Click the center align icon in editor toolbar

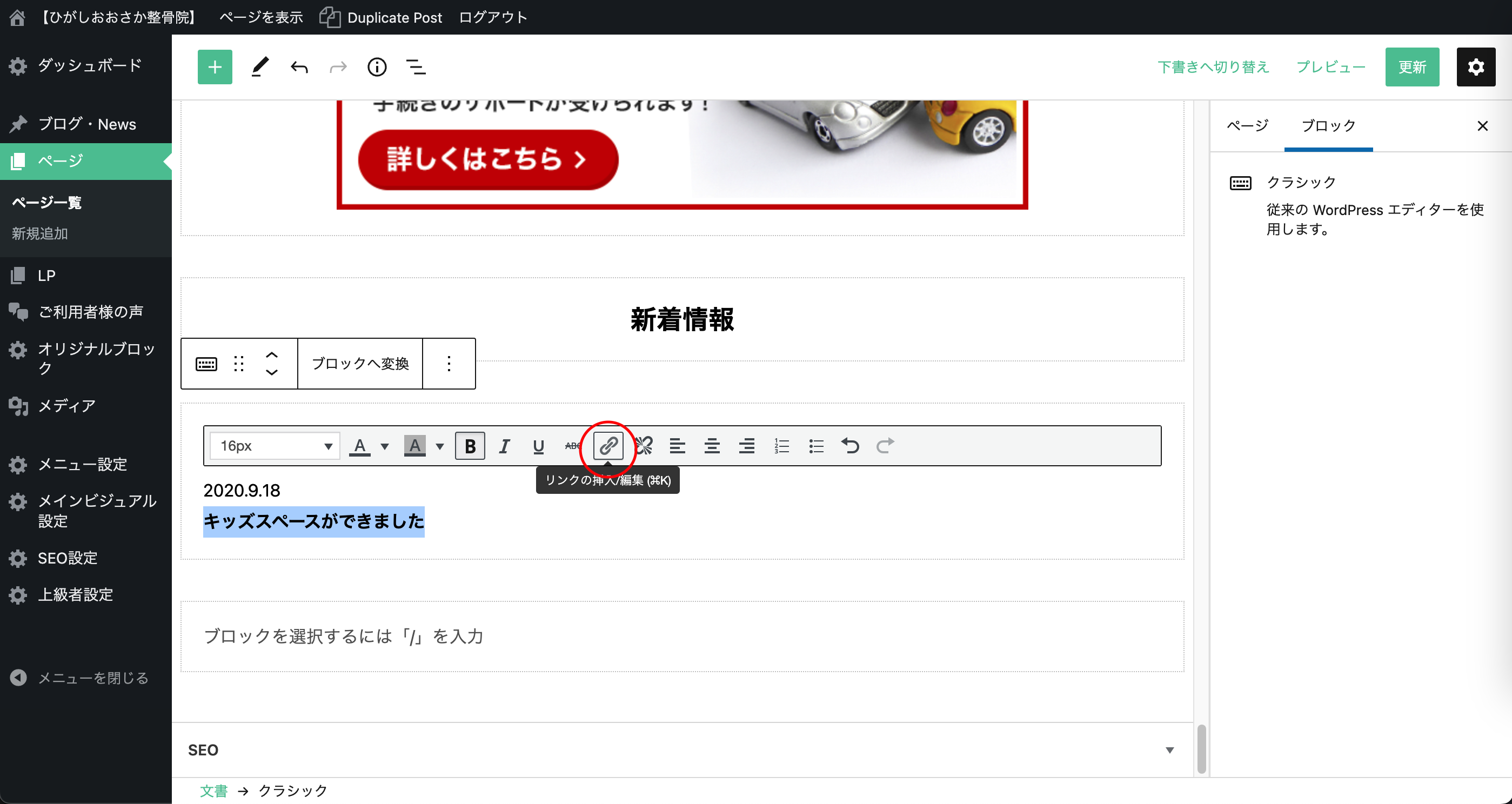[712, 445]
